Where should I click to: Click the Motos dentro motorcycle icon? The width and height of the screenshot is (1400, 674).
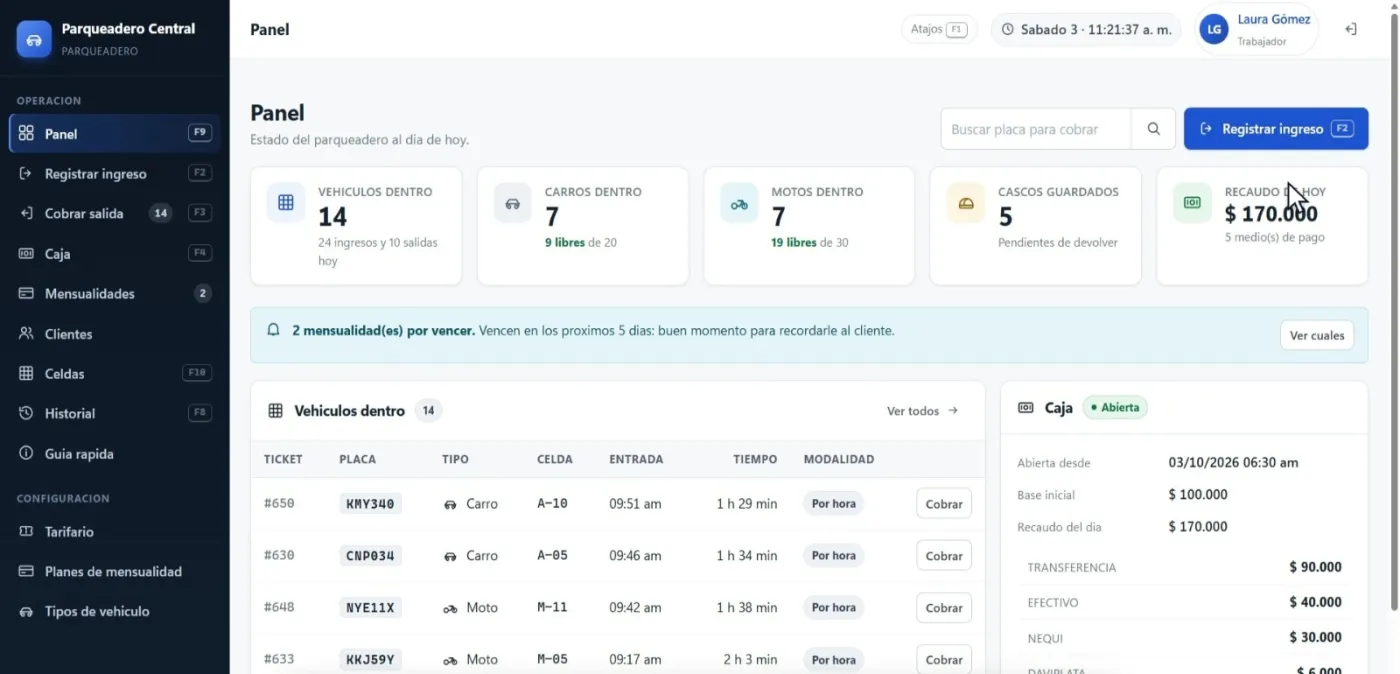pos(739,203)
